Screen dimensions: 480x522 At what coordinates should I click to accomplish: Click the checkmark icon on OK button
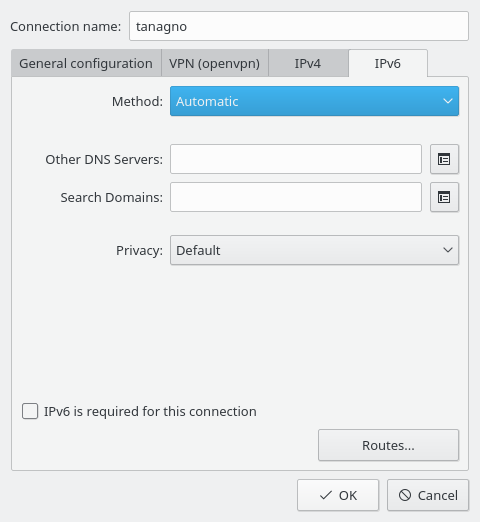pyautogui.click(x=326, y=495)
